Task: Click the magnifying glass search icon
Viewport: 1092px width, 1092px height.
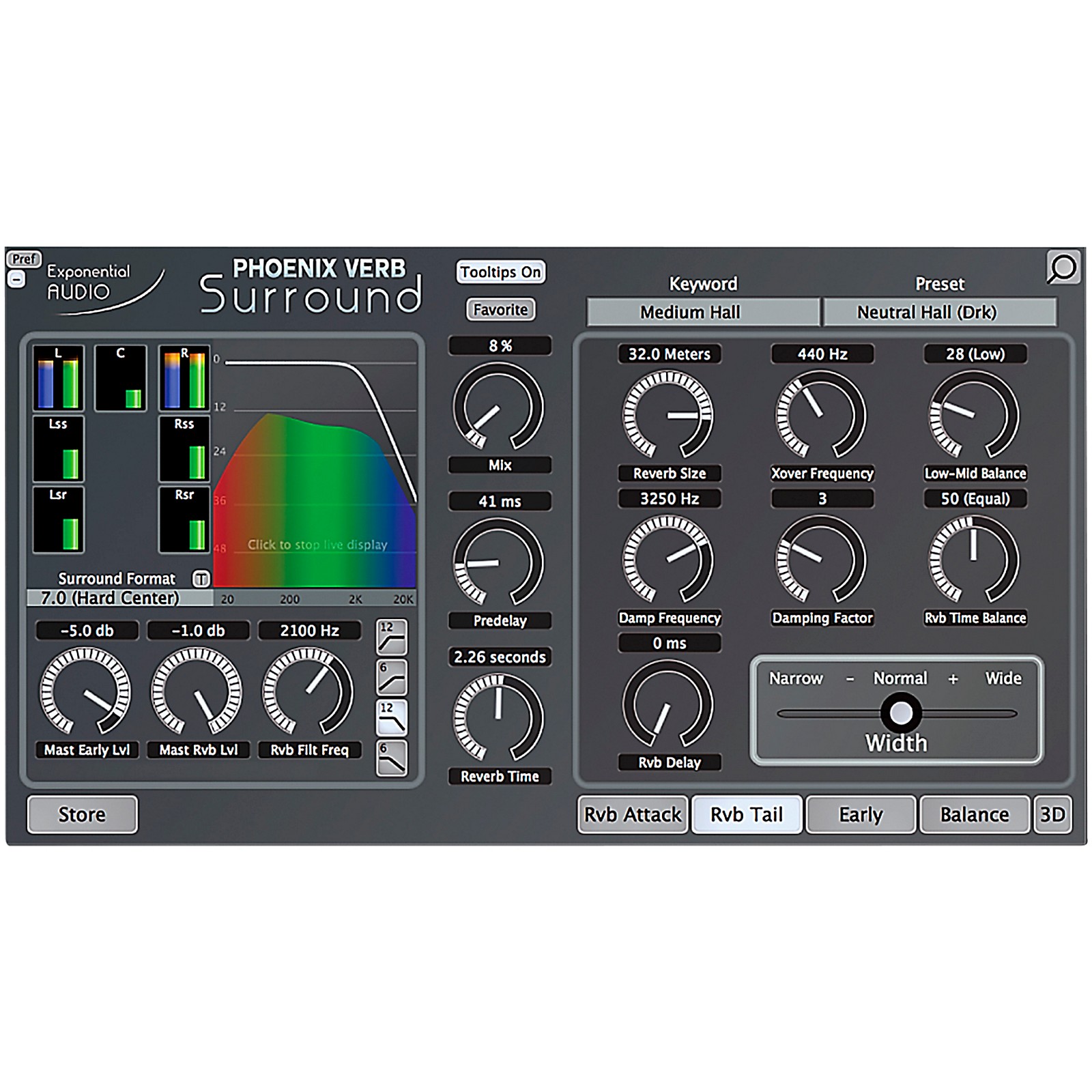Action: click(x=1063, y=268)
